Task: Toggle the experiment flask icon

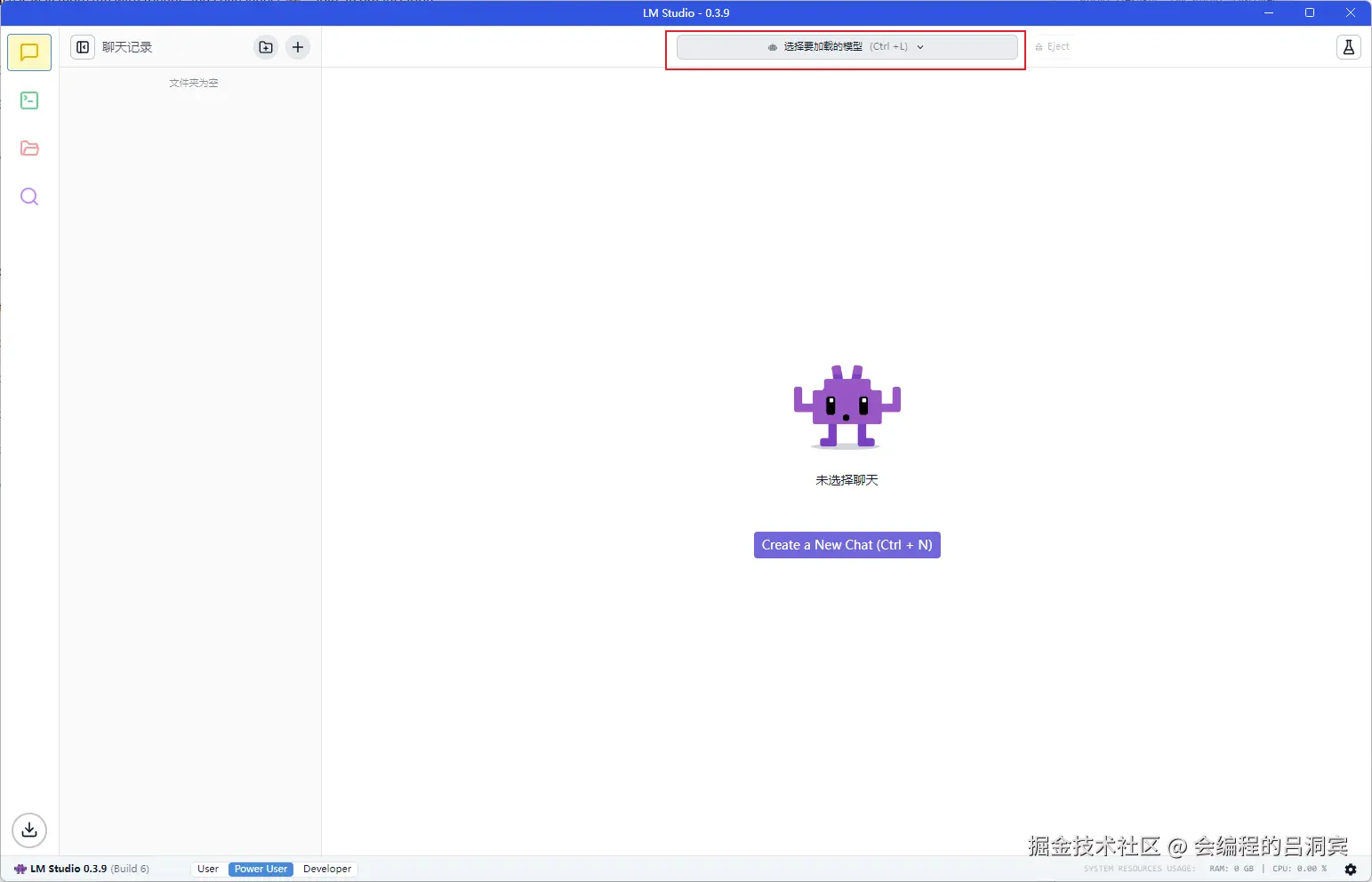Action: pos(1349,47)
